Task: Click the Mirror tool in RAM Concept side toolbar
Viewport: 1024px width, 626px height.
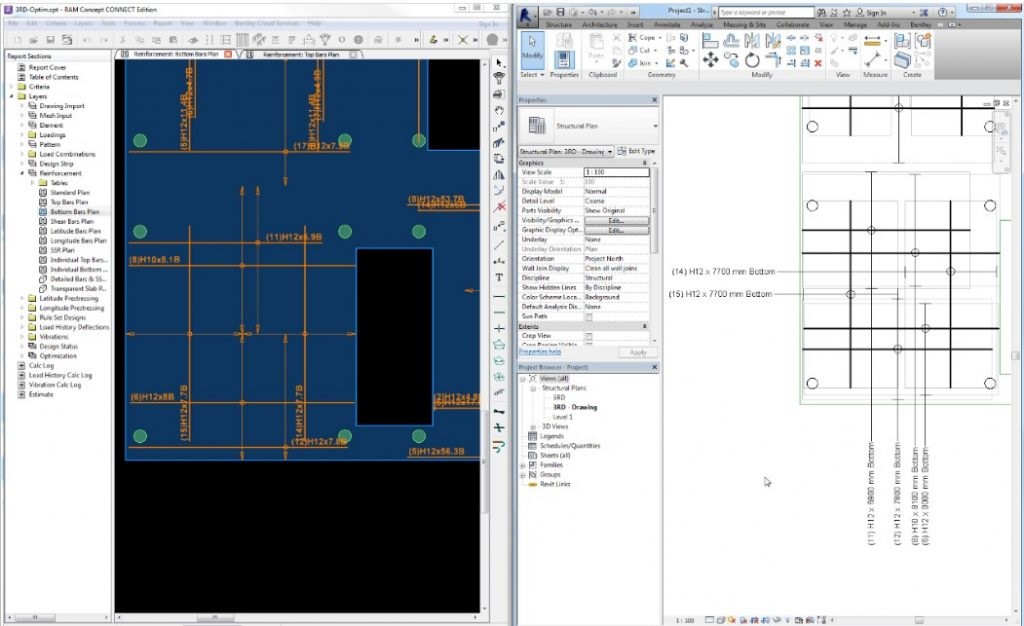Action: [x=499, y=175]
